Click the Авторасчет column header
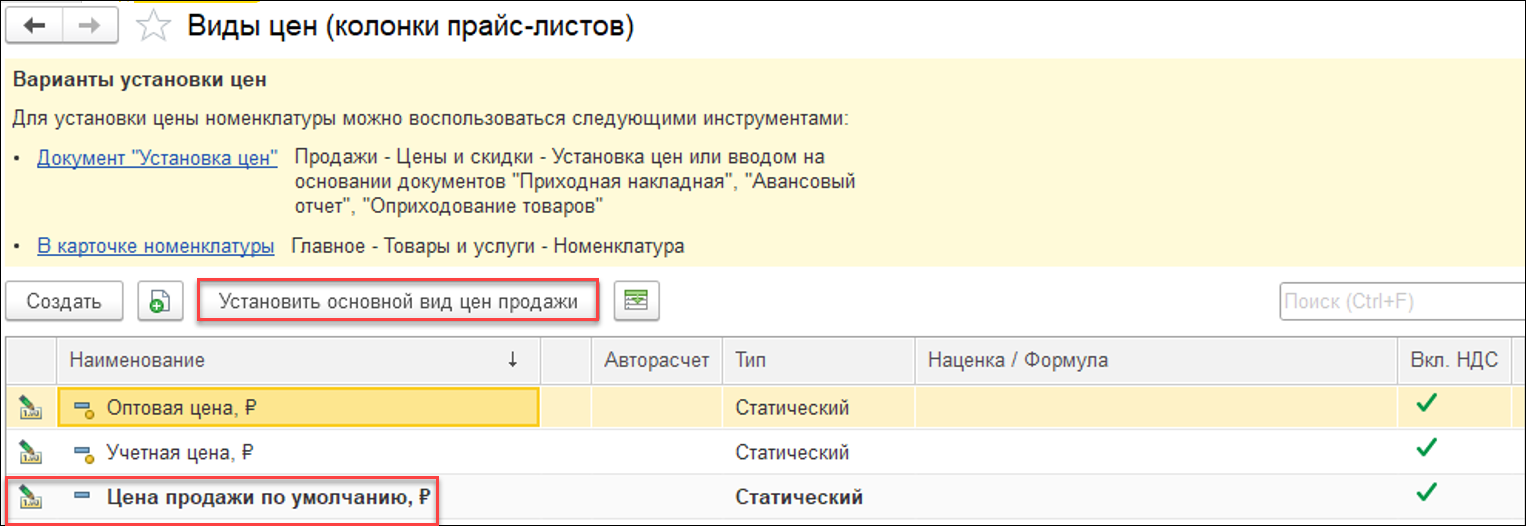The width and height of the screenshot is (1526, 526). coord(657,360)
